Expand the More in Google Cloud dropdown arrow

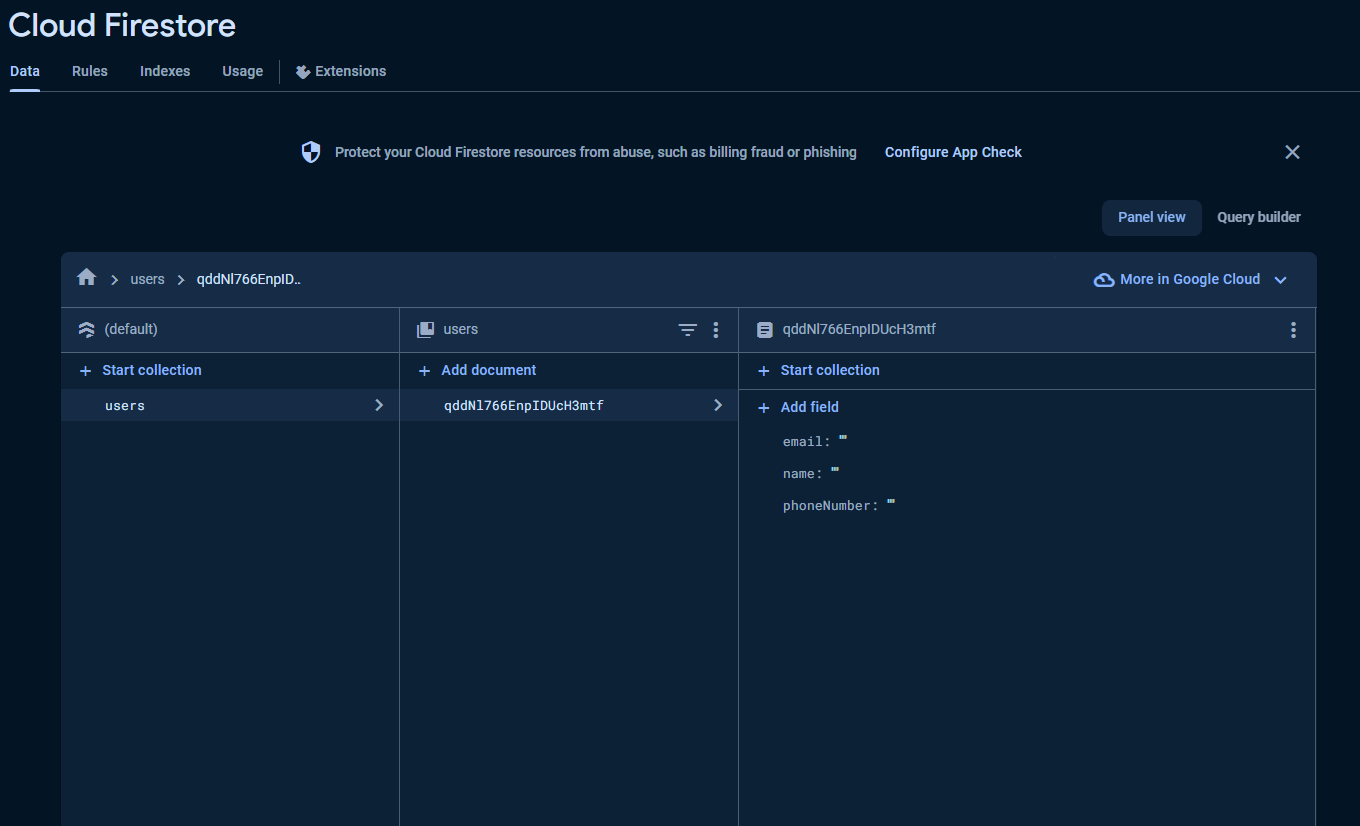[1280, 280]
